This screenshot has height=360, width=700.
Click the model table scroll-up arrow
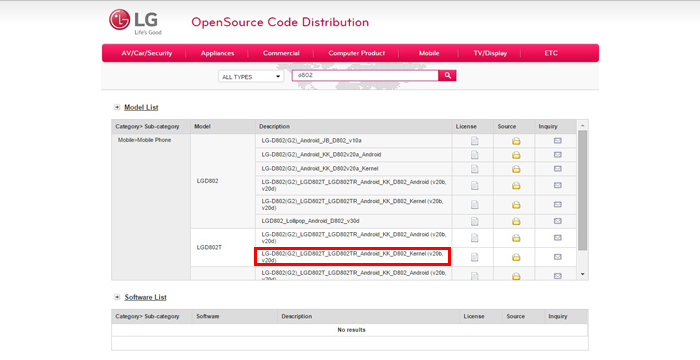click(583, 126)
